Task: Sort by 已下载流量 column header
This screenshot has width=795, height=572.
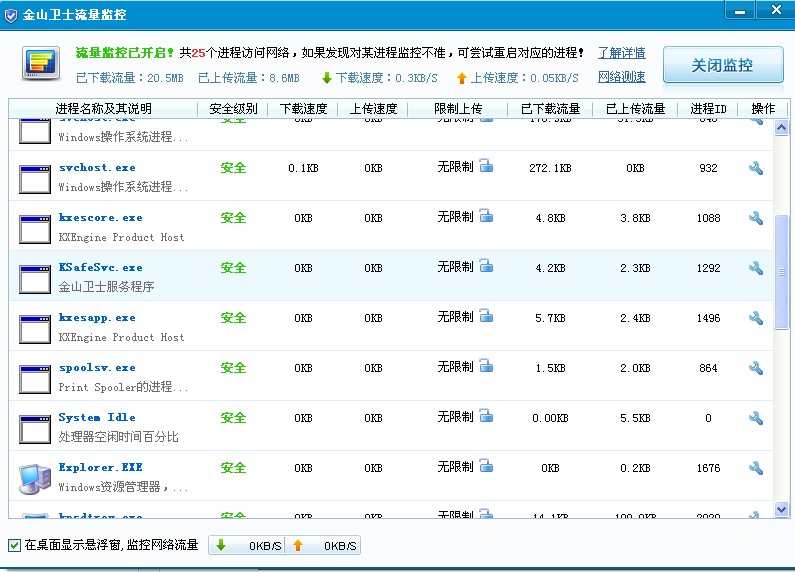Action: tap(550, 109)
